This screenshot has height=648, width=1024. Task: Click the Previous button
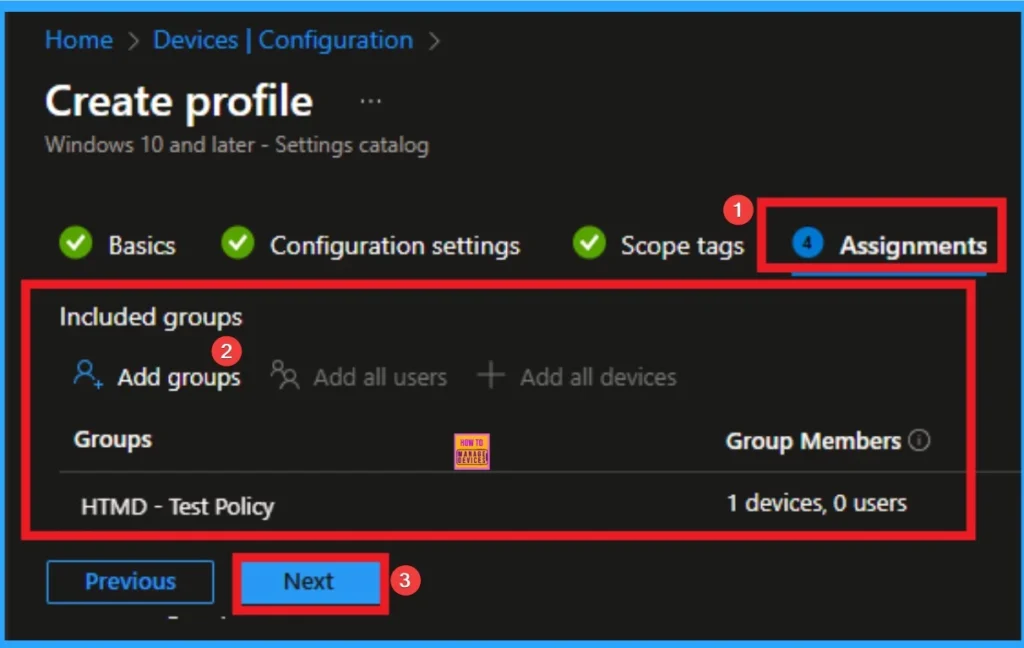[130, 581]
